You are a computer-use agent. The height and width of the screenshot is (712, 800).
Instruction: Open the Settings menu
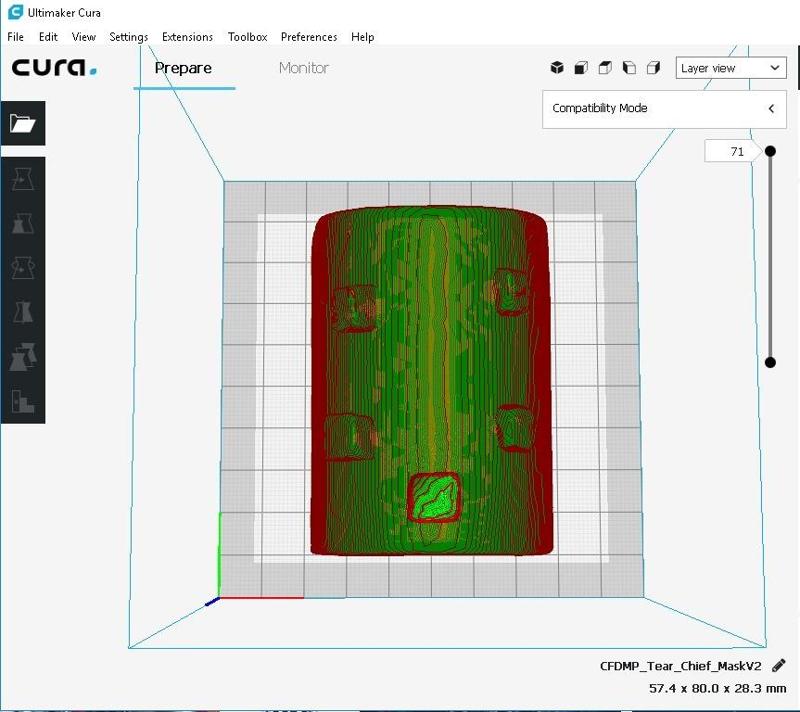[128, 37]
